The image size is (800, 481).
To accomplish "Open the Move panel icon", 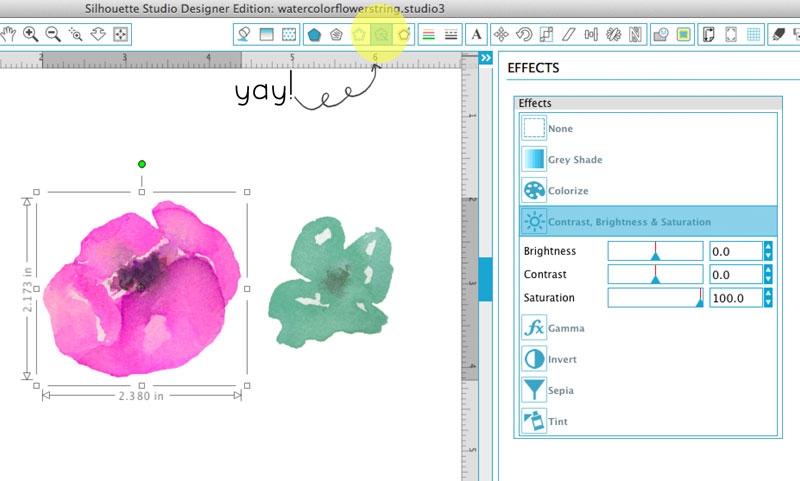I will pyautogui.click(x=501, y=34).
